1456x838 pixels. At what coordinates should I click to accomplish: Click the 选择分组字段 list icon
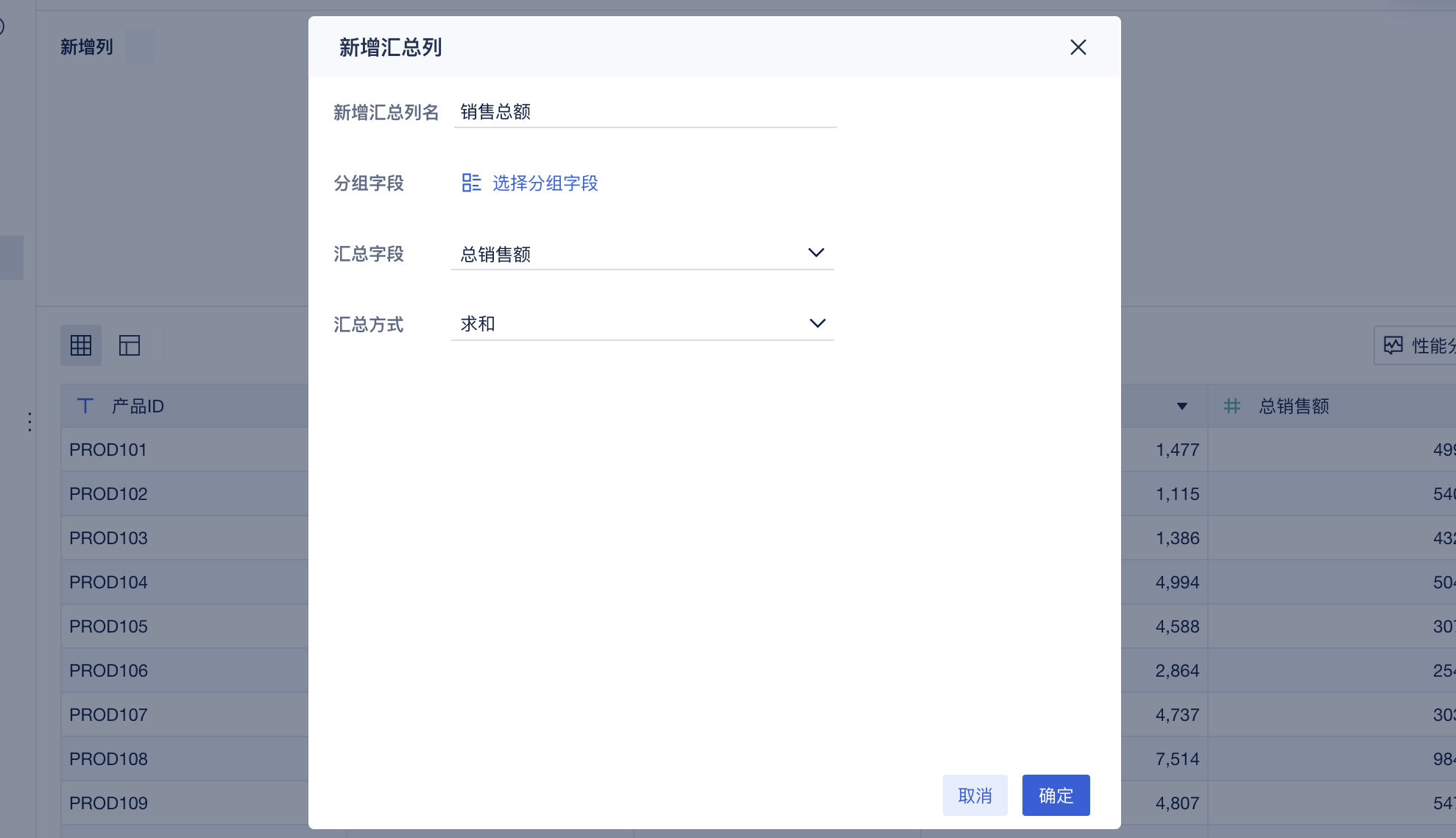pos(471,183)
